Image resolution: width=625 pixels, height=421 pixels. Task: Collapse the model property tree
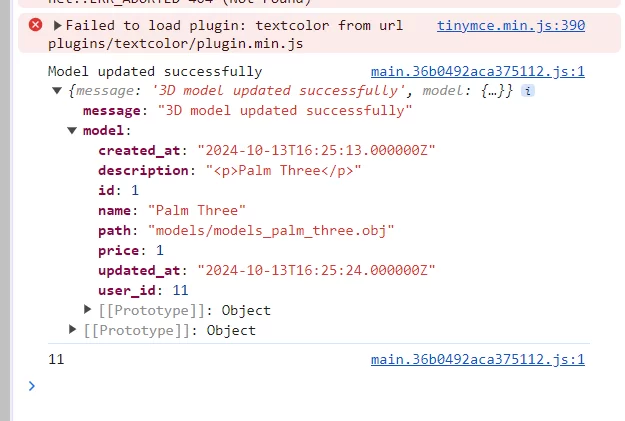[72, 131]
